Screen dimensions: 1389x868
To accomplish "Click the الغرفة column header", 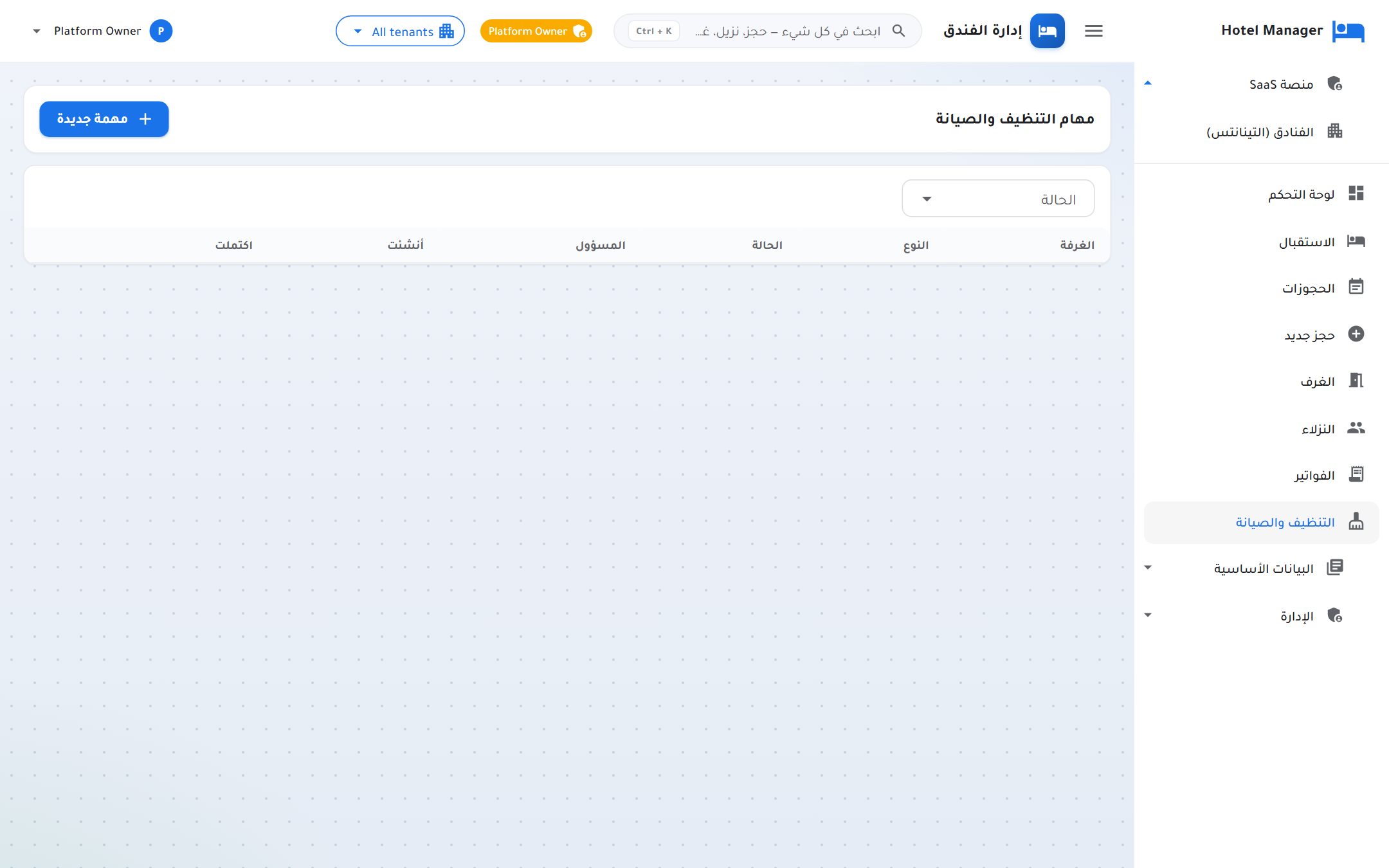I will coord(1077,245).
